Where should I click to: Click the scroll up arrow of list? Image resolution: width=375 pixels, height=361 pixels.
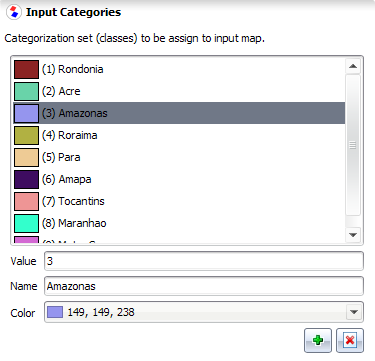click(353, 66)
